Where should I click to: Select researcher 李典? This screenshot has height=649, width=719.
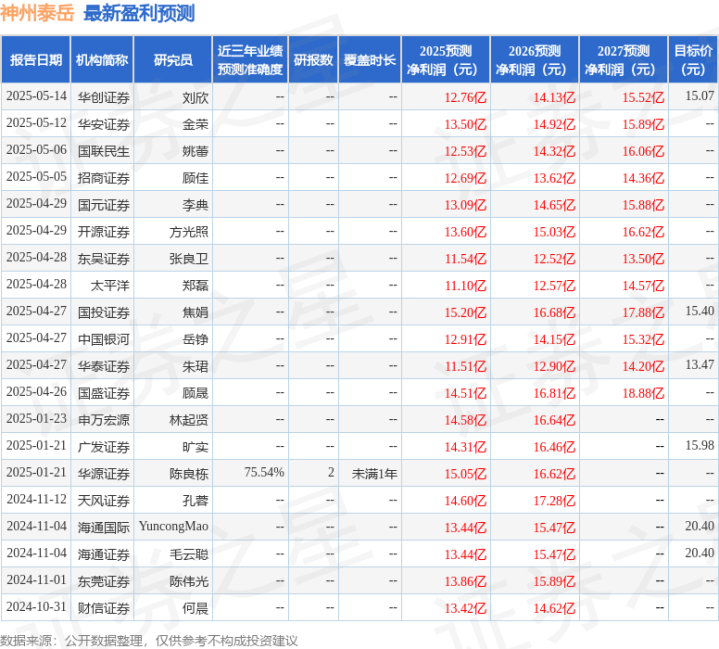pos(195,205)
